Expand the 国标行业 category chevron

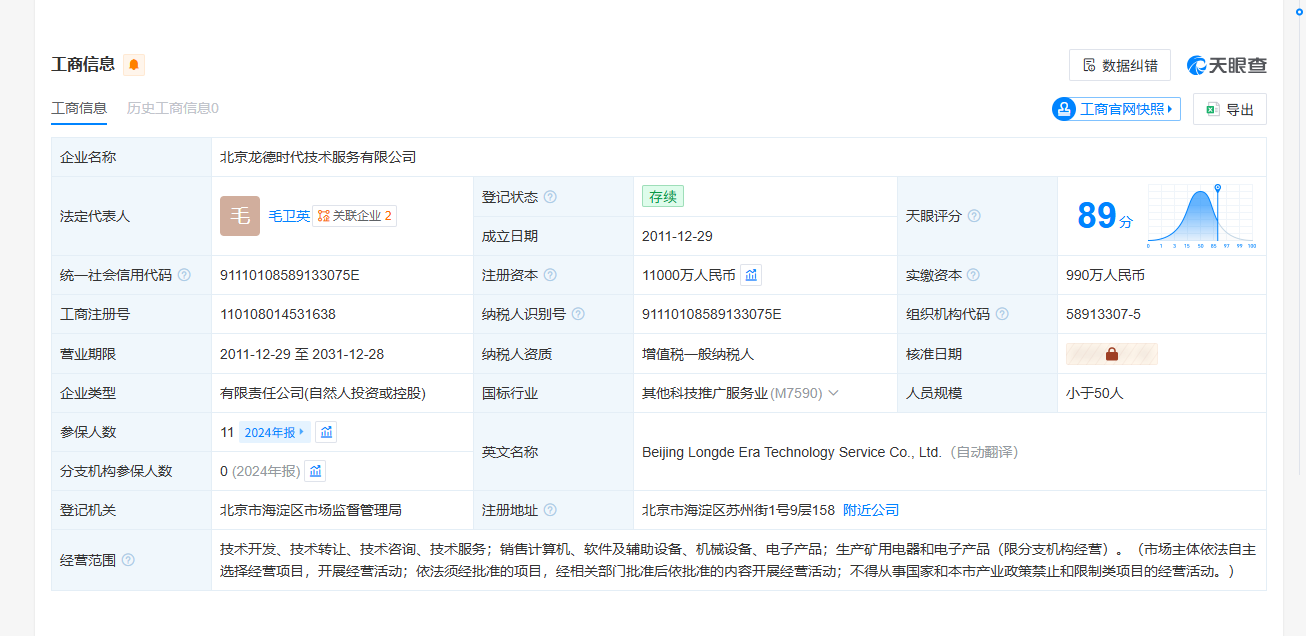pos(833,393)
